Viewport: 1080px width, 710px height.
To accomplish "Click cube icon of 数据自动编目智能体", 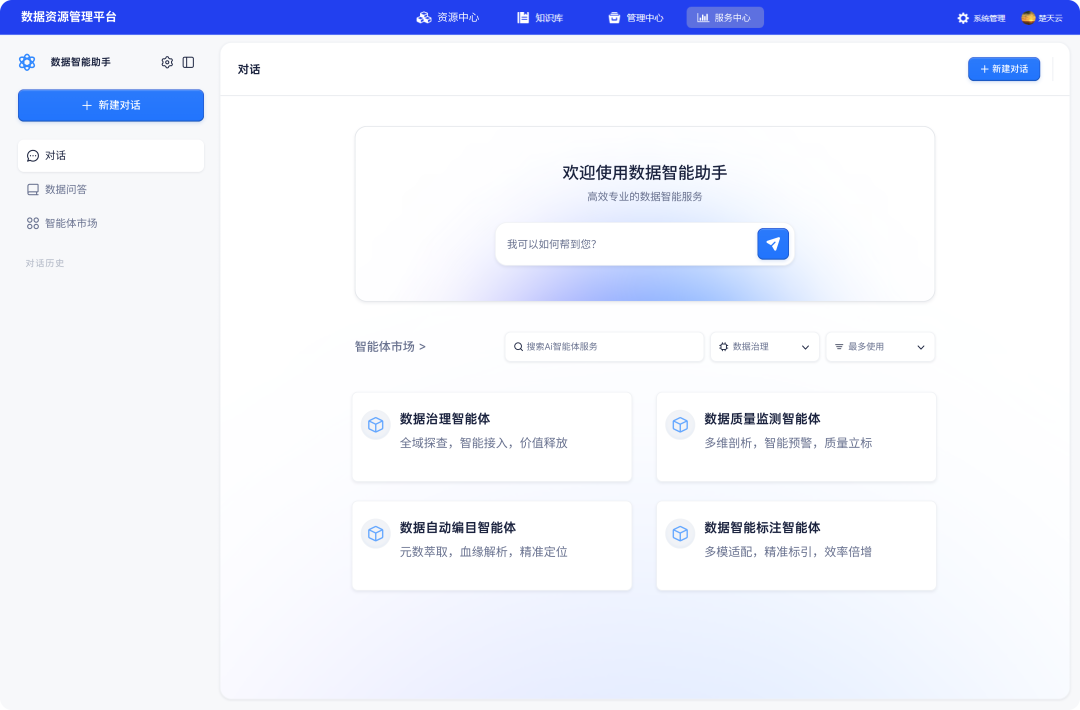I will [375, 533].
